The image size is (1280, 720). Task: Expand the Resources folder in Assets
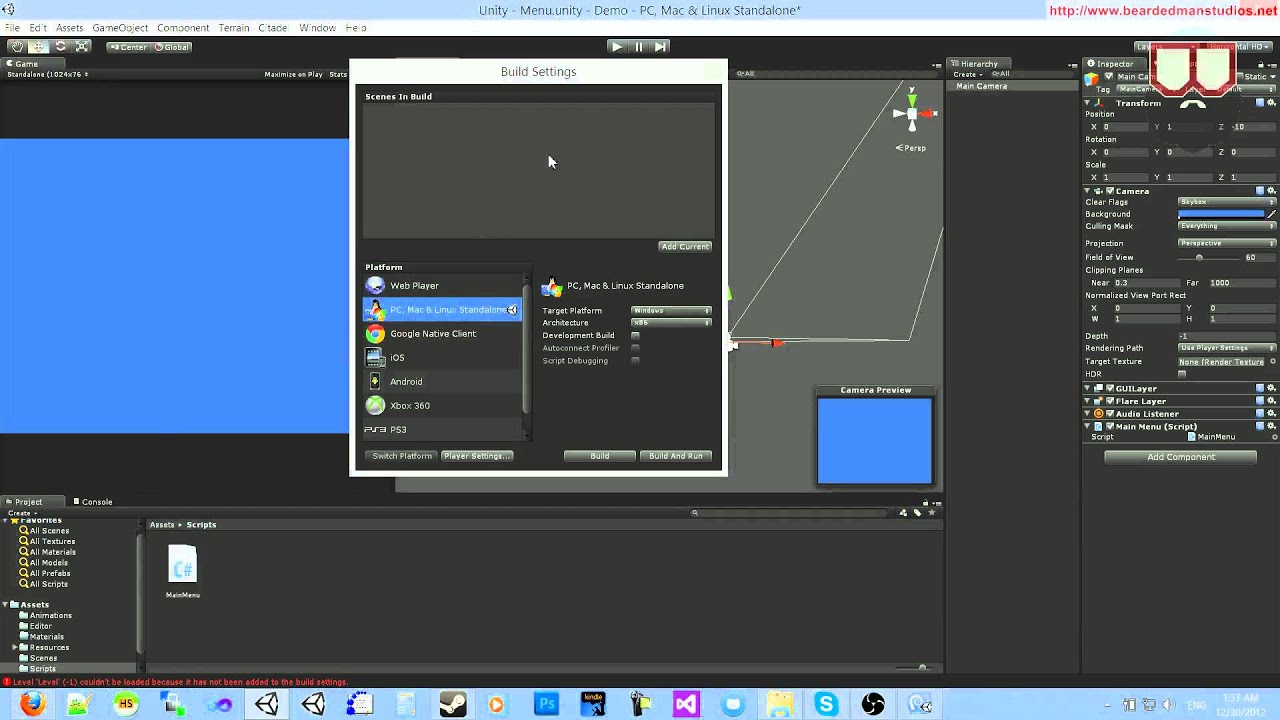[15, 648]
